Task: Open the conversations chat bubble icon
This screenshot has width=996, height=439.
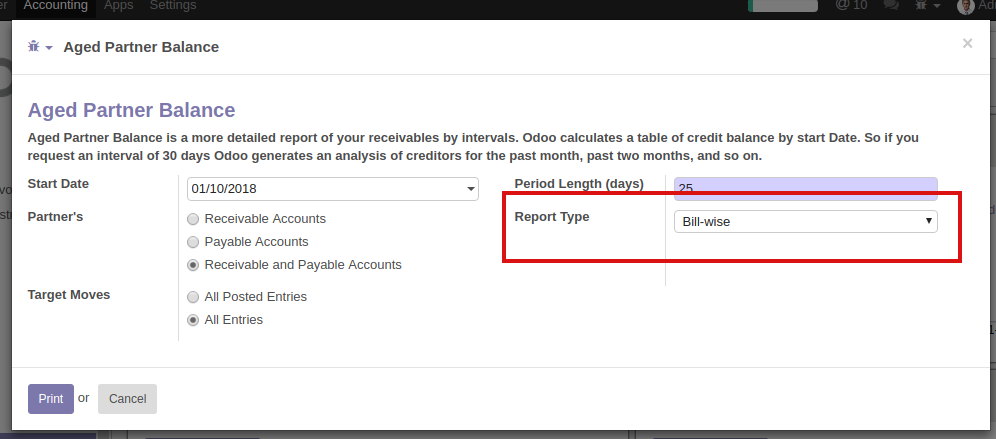Action: coord(891,6)
